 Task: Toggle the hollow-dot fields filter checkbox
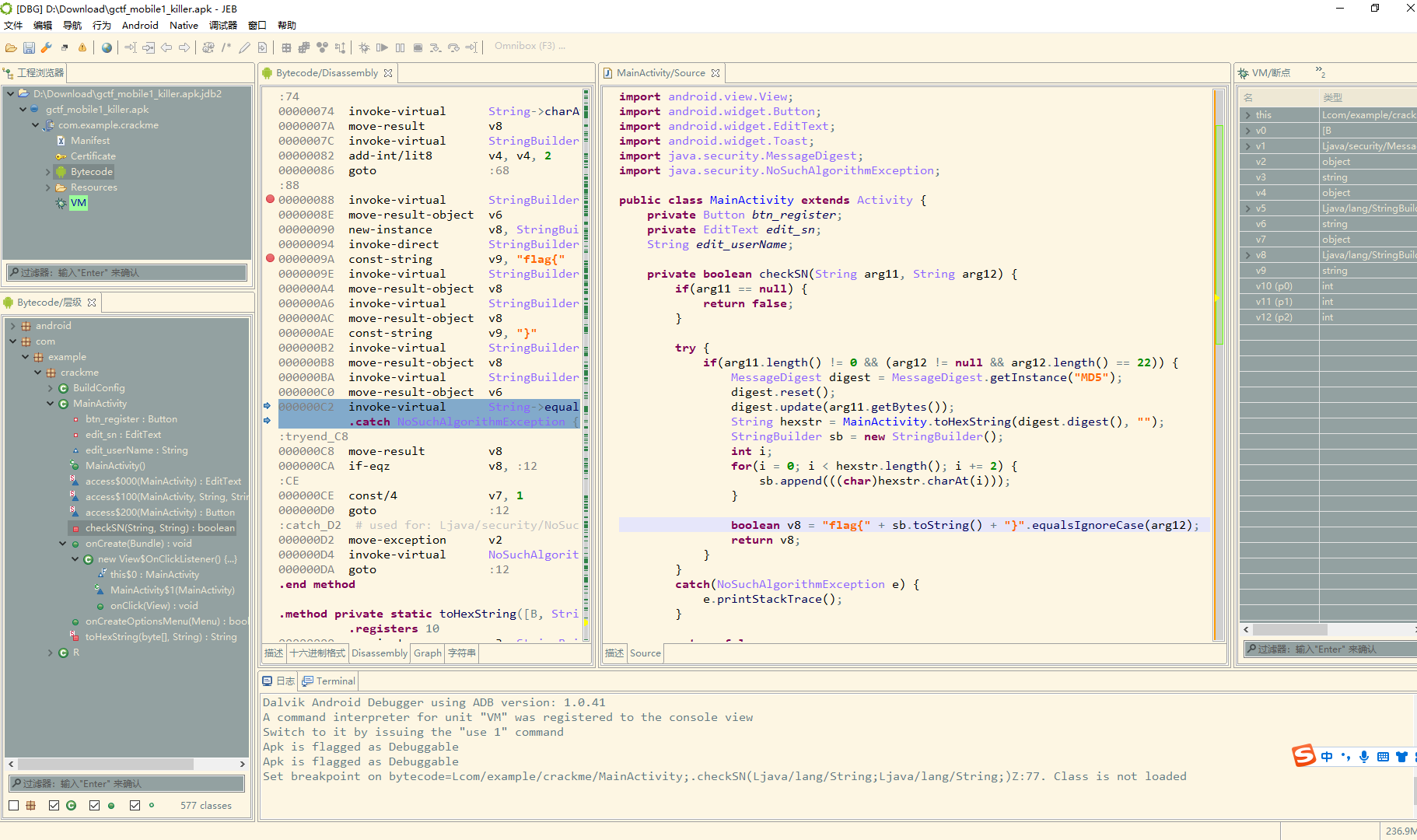(x=135, y=805)
